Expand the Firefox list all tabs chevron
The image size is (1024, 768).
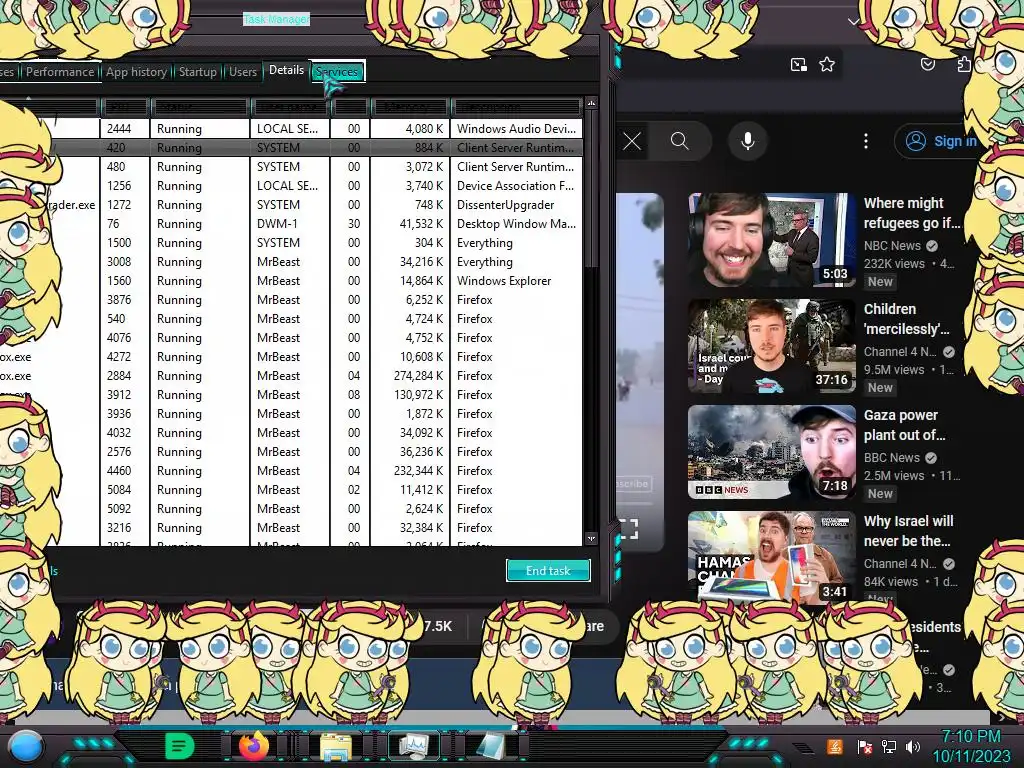click(853, 22)
